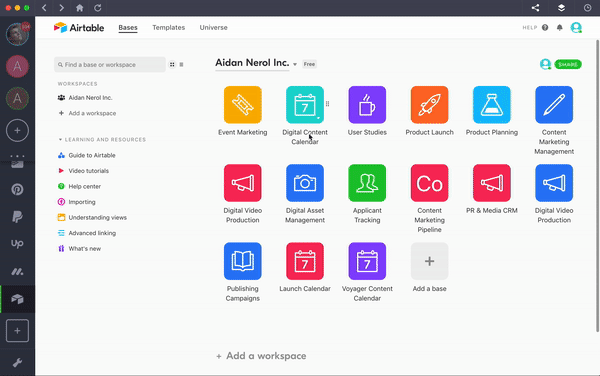600x376 pixels.
Task: Open the Digital Asset Management camera base
Action: (305, 183)
